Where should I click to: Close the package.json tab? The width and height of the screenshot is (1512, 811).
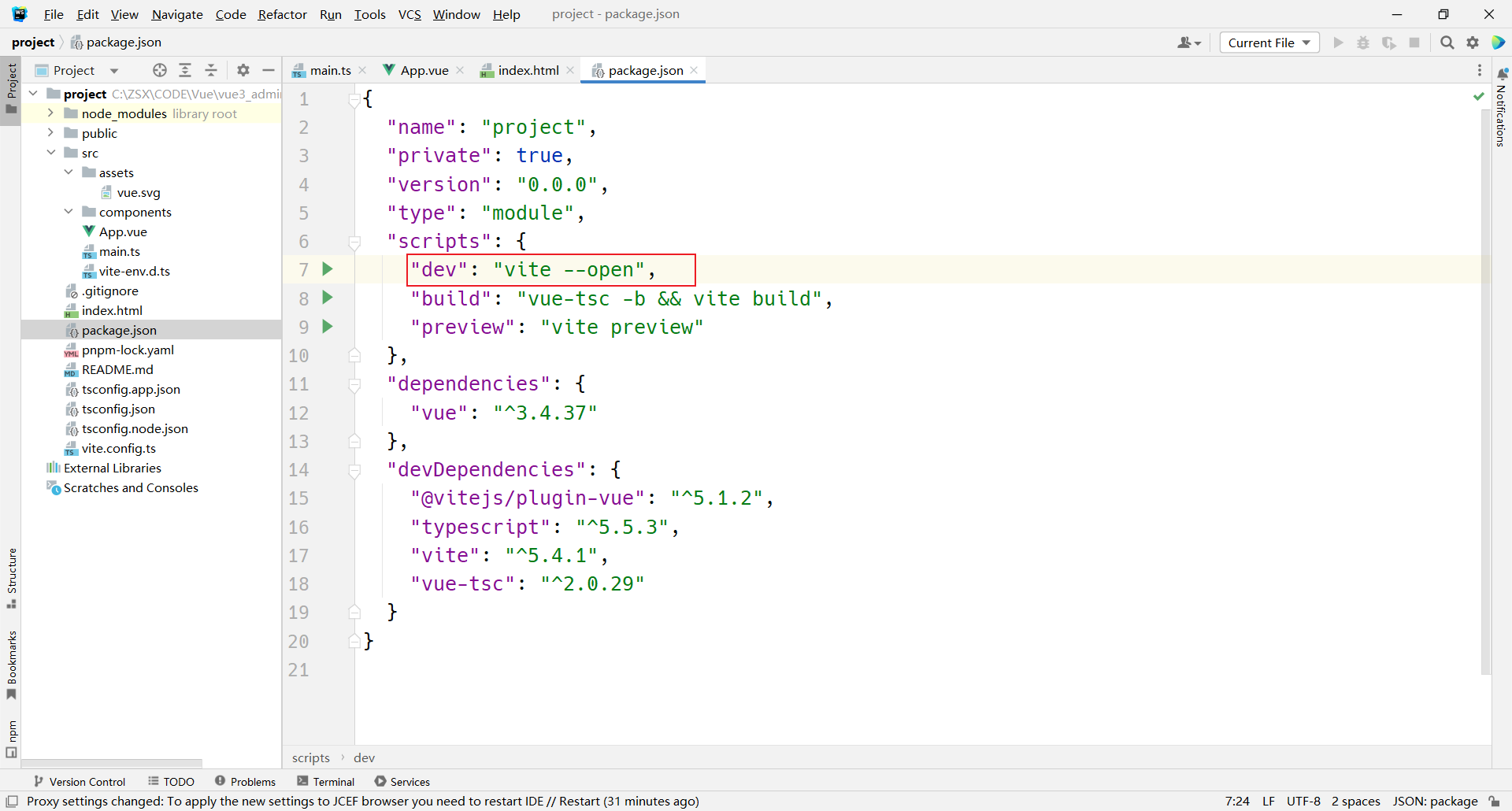point(694,70)
